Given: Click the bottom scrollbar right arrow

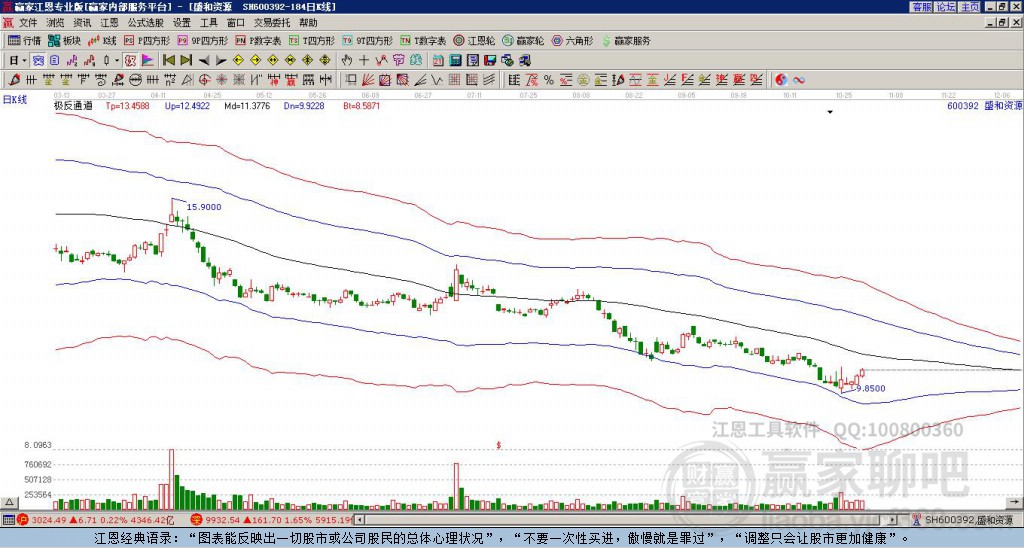Looking at the screenshot, I should click(892, 520).
